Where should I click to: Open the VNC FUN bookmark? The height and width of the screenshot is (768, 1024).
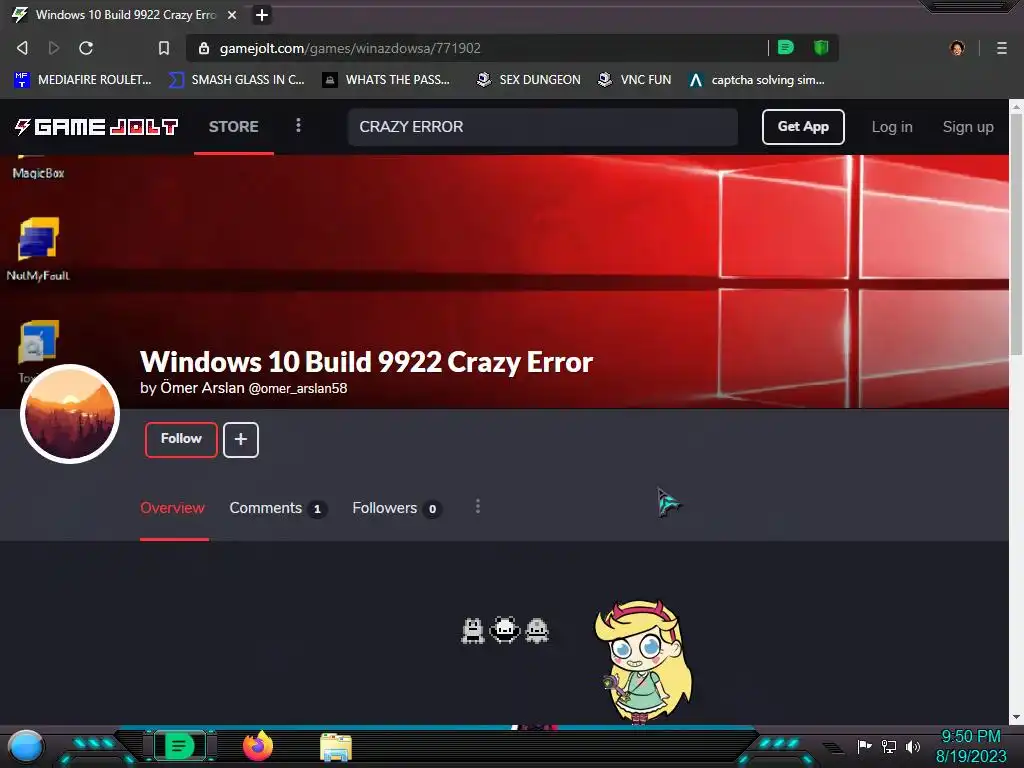click(635, 80)
